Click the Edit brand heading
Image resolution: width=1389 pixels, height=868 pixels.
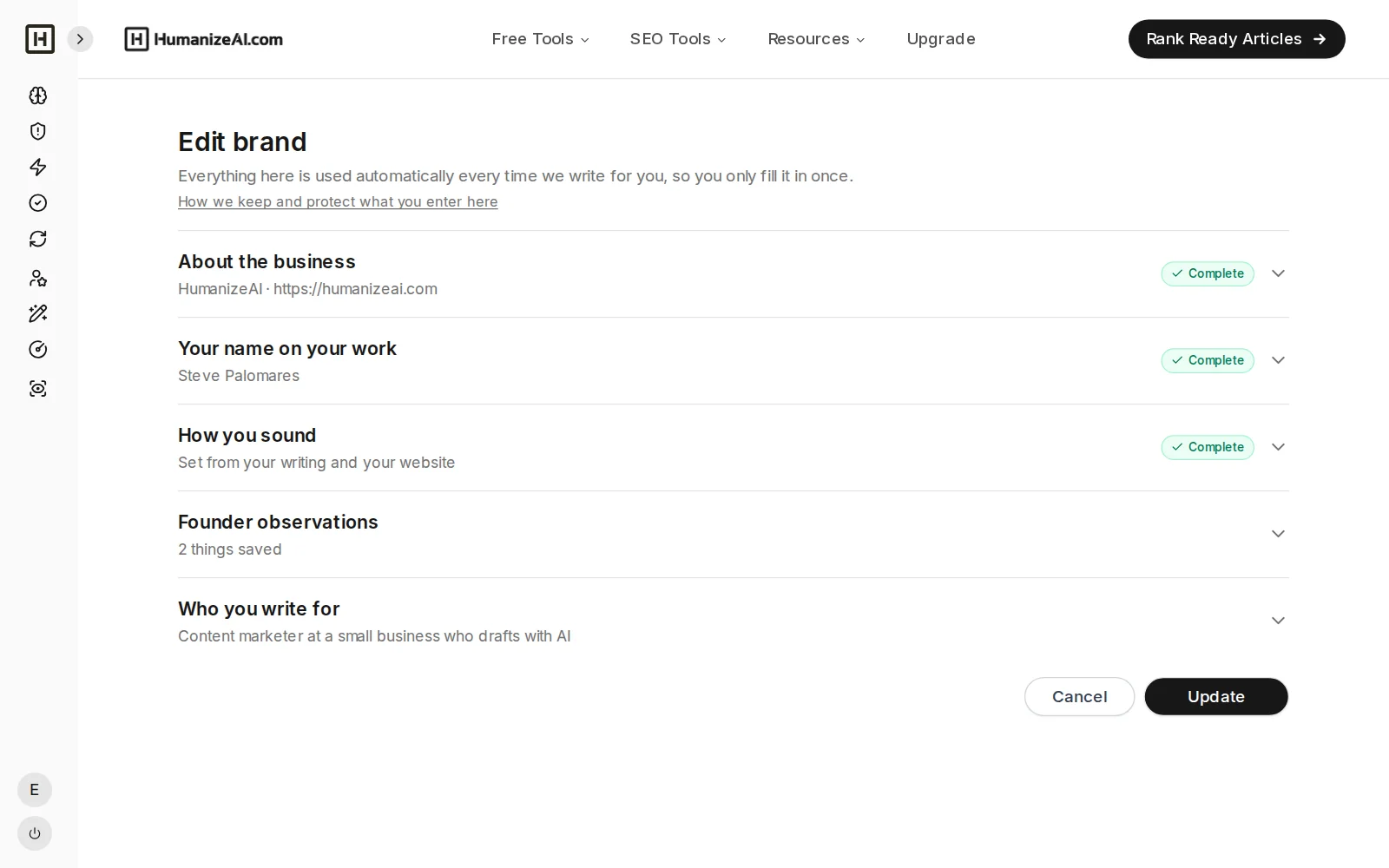tap(242, 141)
